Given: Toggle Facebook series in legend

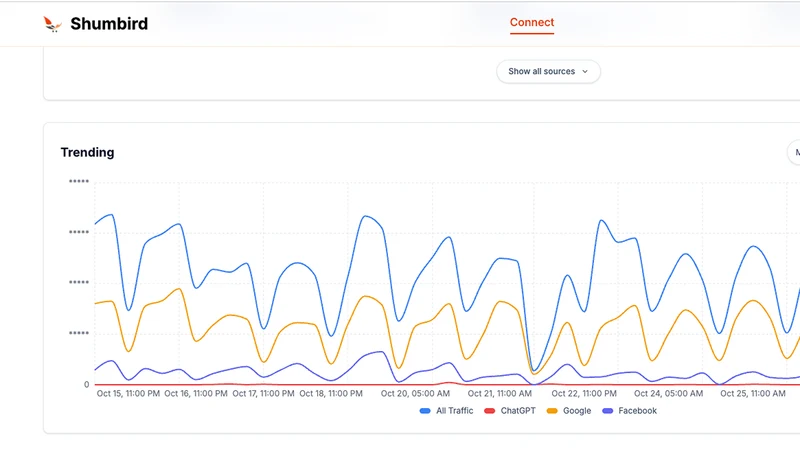Looking at the screenshot, I should click(629, 411).
